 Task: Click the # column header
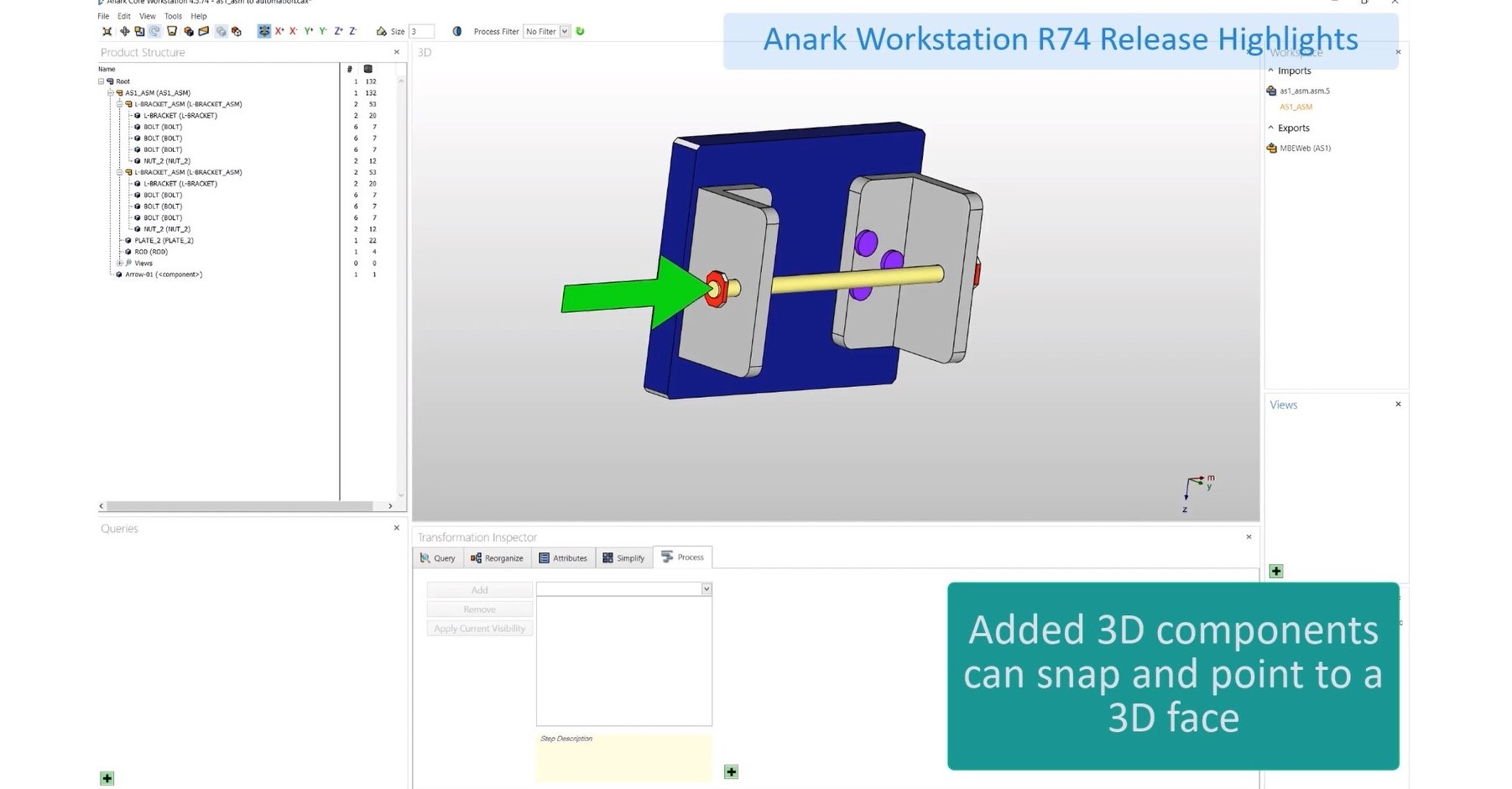350,69
